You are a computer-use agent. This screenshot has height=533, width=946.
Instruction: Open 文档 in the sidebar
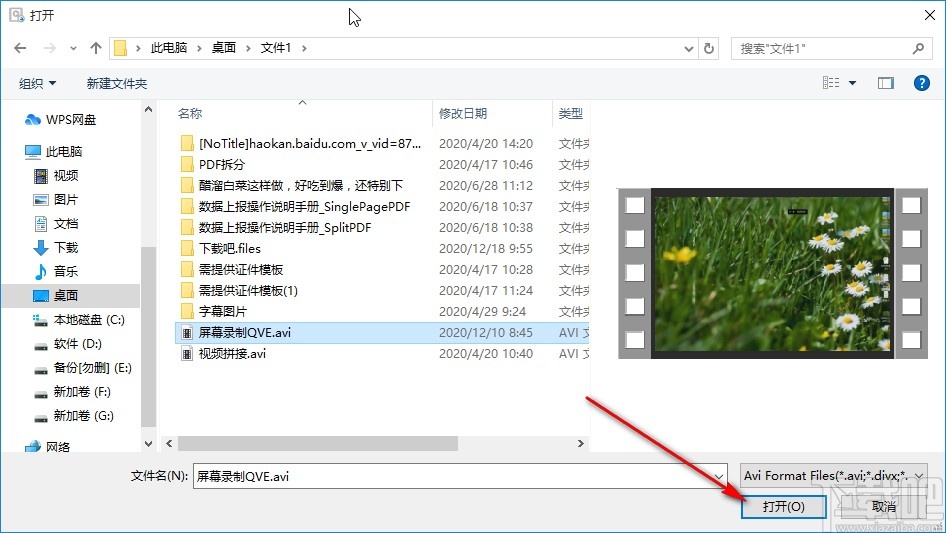(x=56, y=223)
